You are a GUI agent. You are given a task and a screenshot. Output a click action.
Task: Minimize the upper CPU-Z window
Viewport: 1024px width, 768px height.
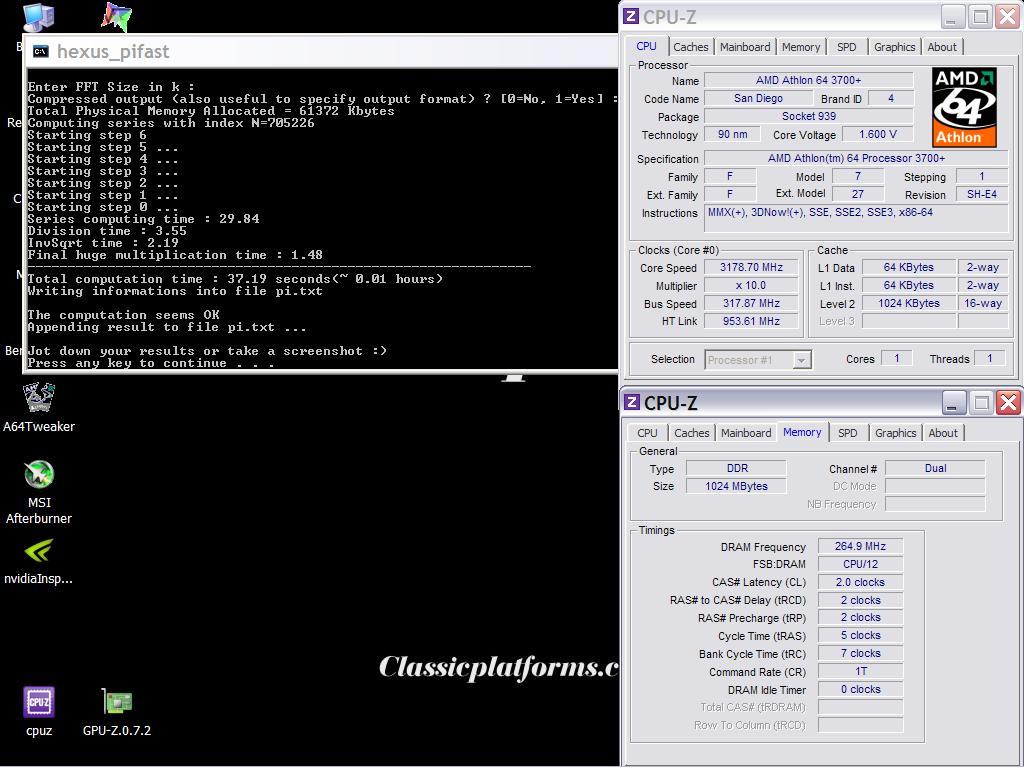point(953,17)
